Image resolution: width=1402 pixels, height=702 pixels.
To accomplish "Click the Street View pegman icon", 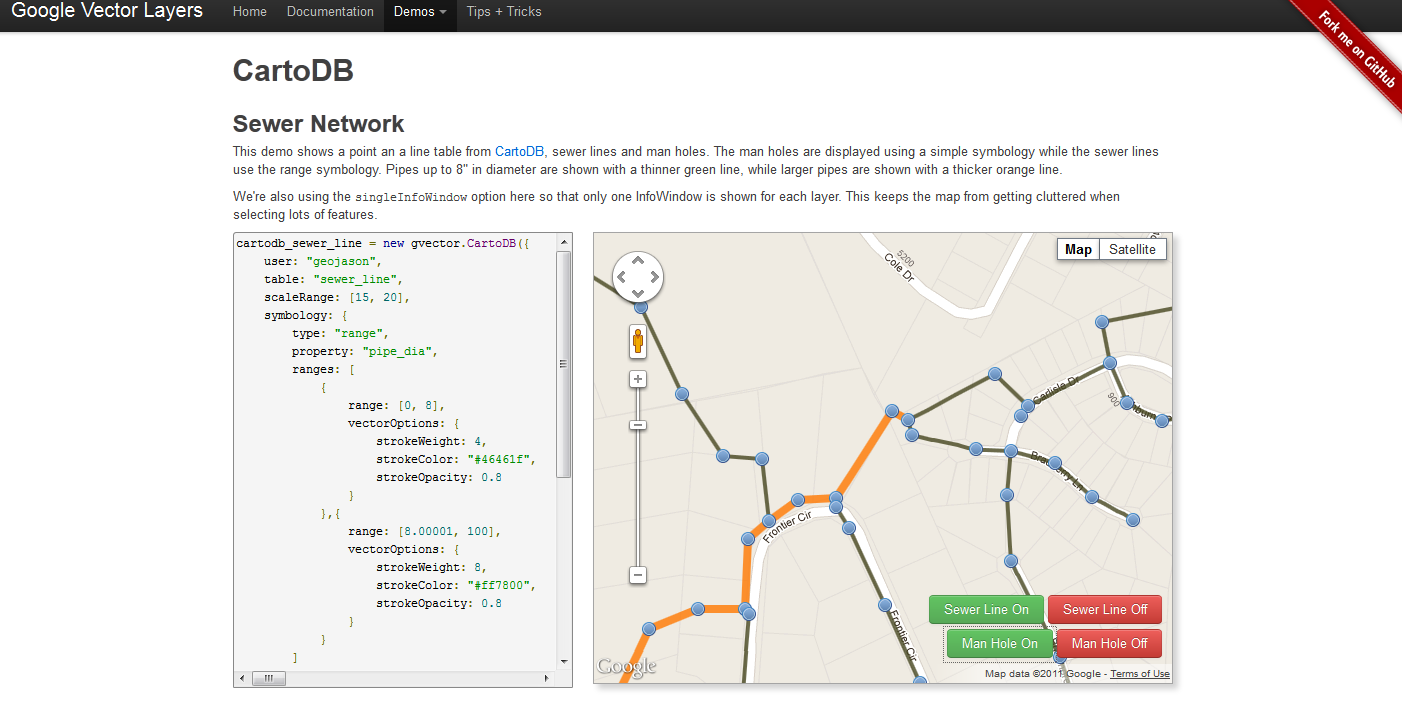I will 637,341.
